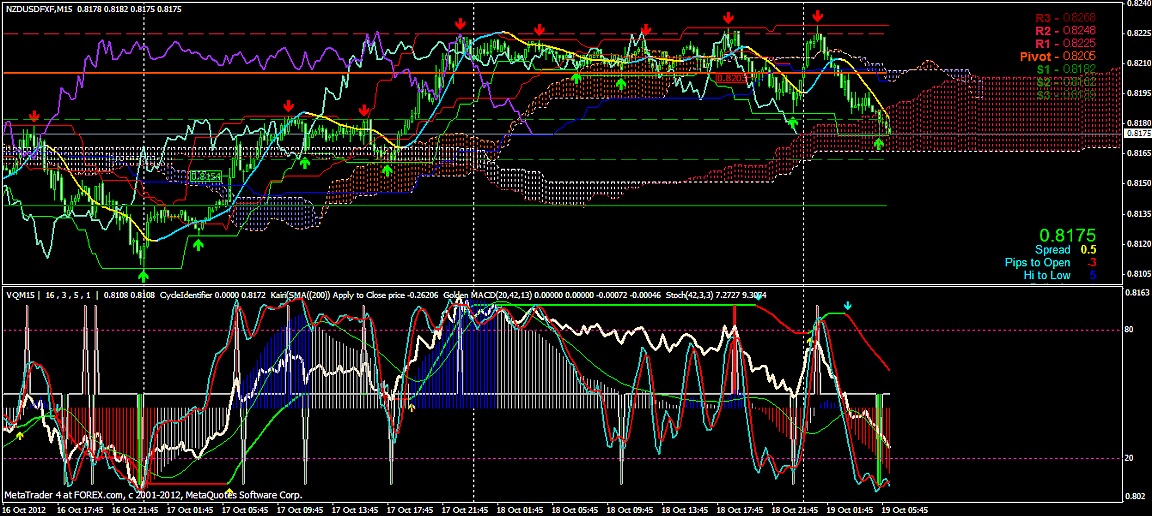Click the current price tag 0.8175 on right axis
1152x516 pixels.
pyautogui.click(x=1137, y=133)
